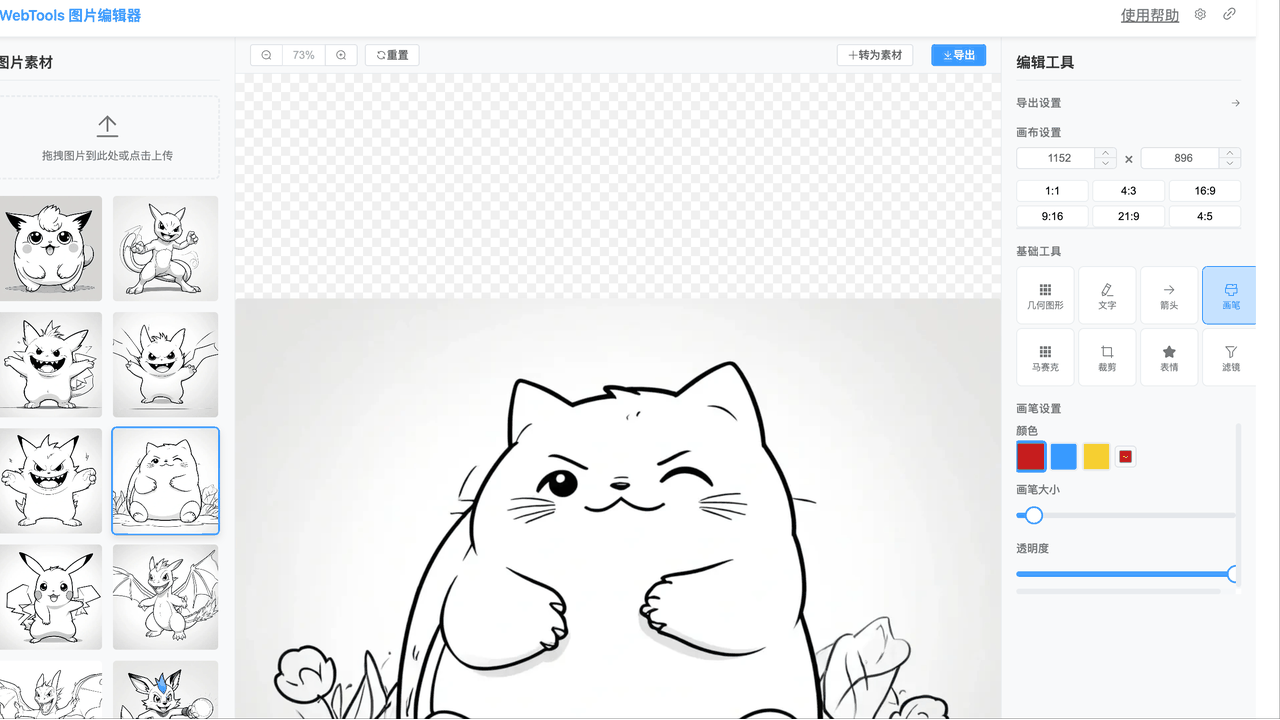Choose the 9:16 aspect ratio

(x=1052, y=216)
